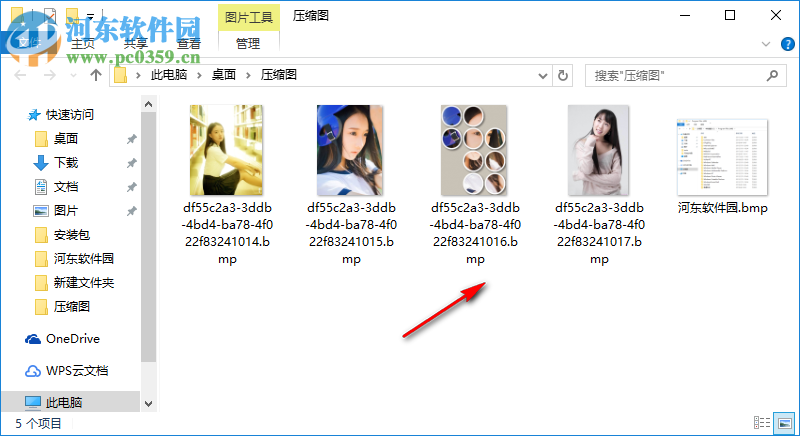Go back with the left arrow button
The image size is (800, 436).
pyautogui.click(x=20, y=75)
